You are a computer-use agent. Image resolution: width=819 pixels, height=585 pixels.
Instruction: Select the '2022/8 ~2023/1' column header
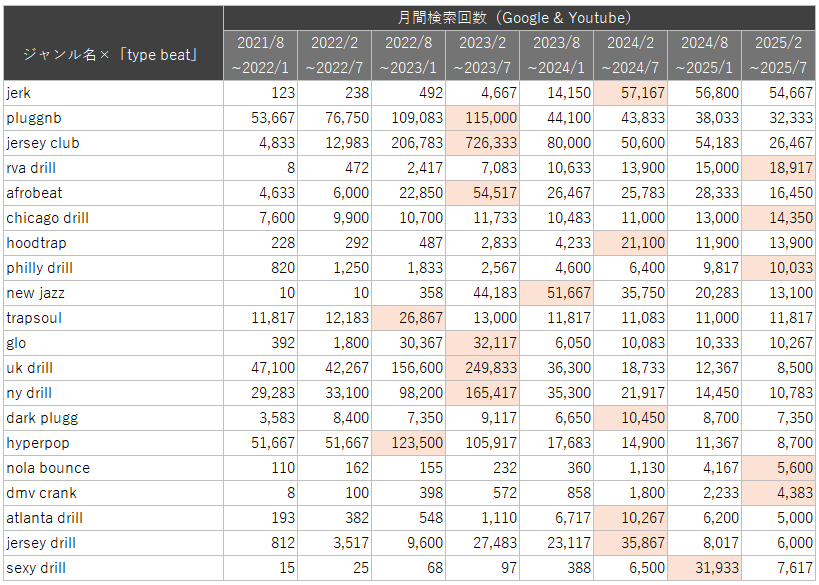[x=408, y=55]
